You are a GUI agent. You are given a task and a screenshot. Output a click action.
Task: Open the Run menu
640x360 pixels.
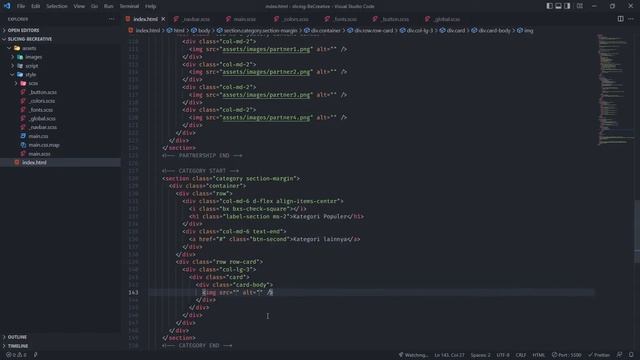[x=109, y=6]
